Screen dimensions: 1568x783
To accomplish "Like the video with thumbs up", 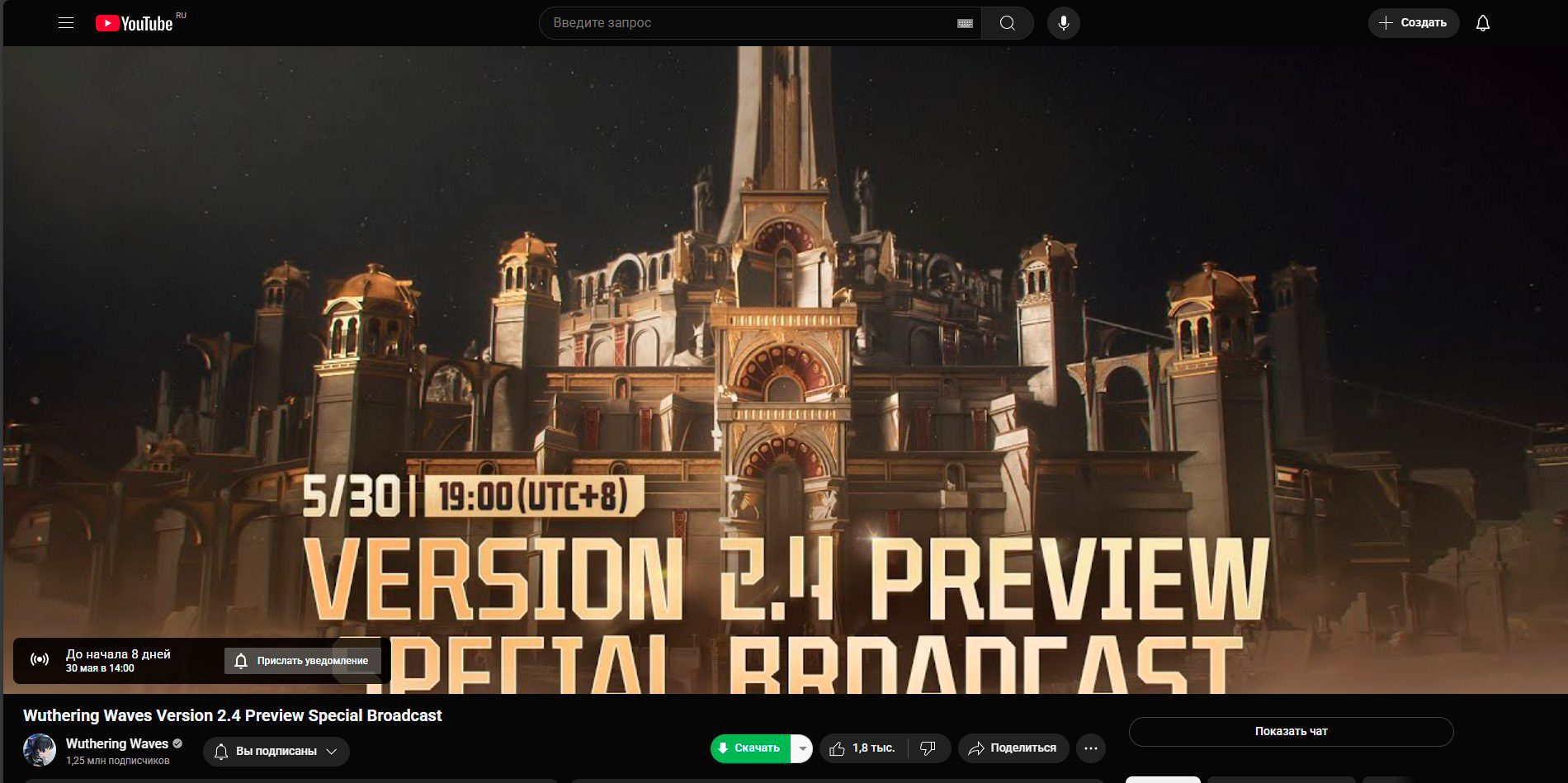I will (862, 748).
